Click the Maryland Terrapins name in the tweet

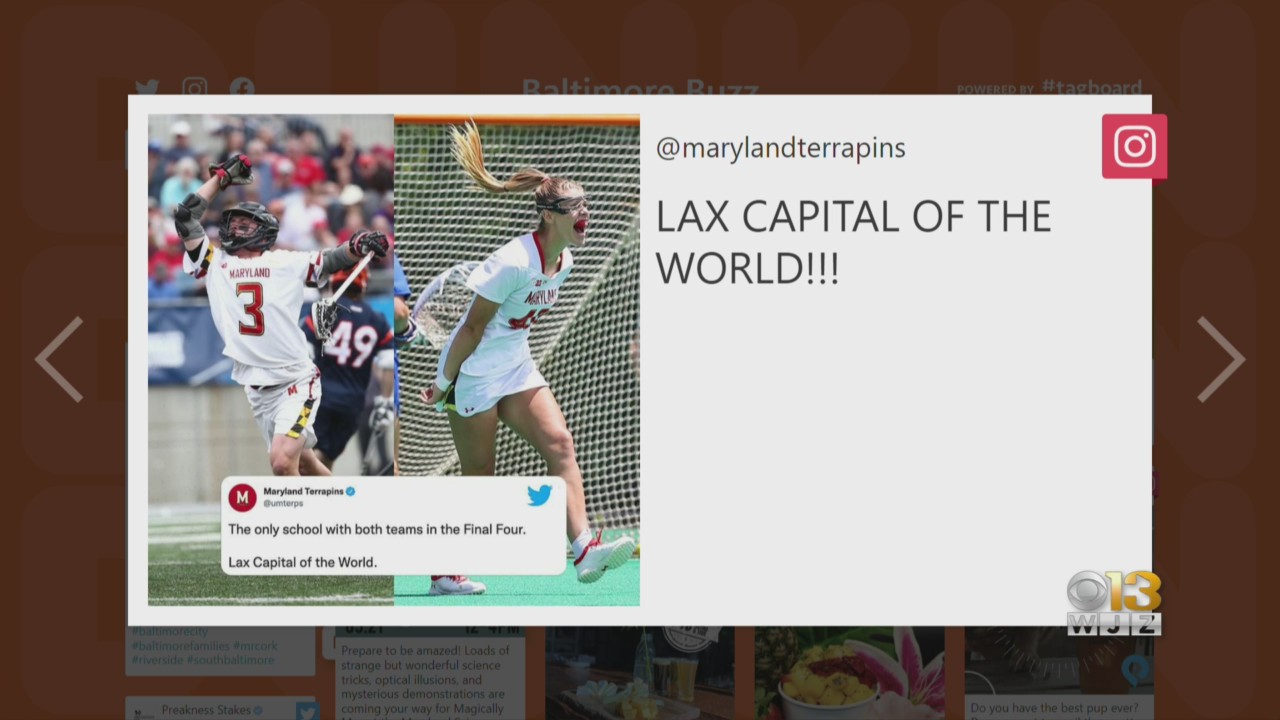coord(303,491)
